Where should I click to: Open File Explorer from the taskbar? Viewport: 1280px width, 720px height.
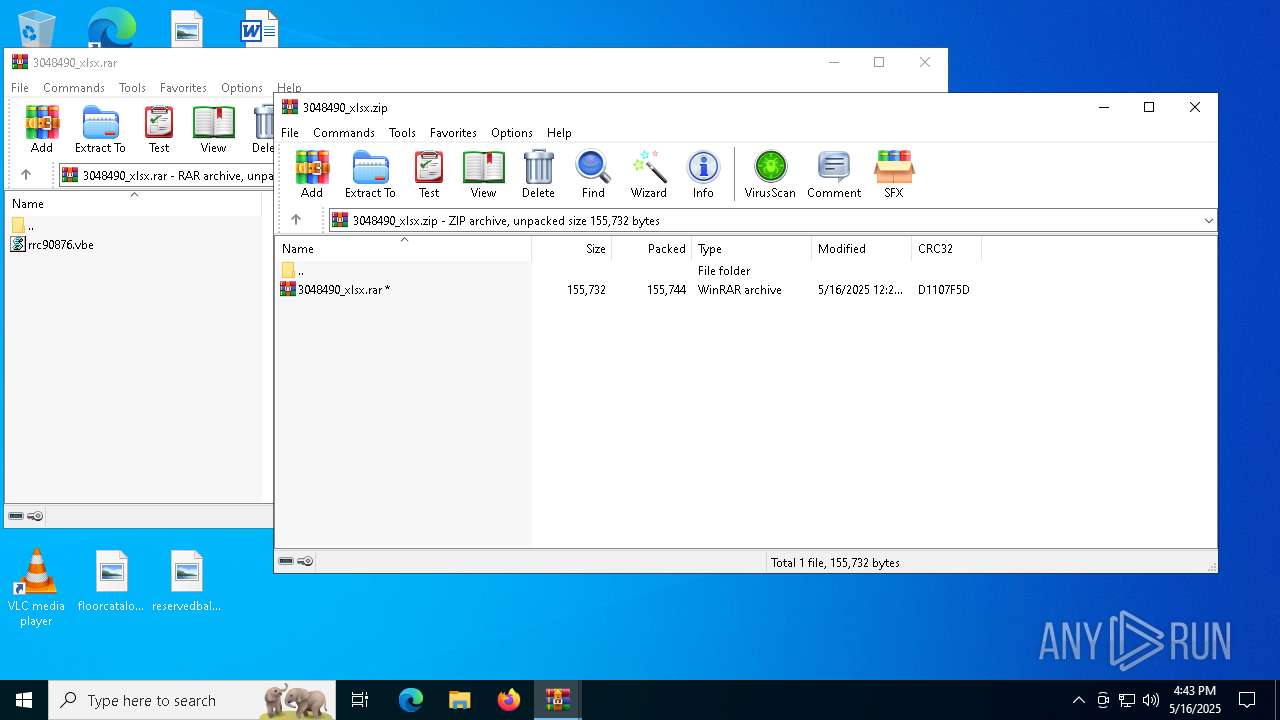click(459, 700)
